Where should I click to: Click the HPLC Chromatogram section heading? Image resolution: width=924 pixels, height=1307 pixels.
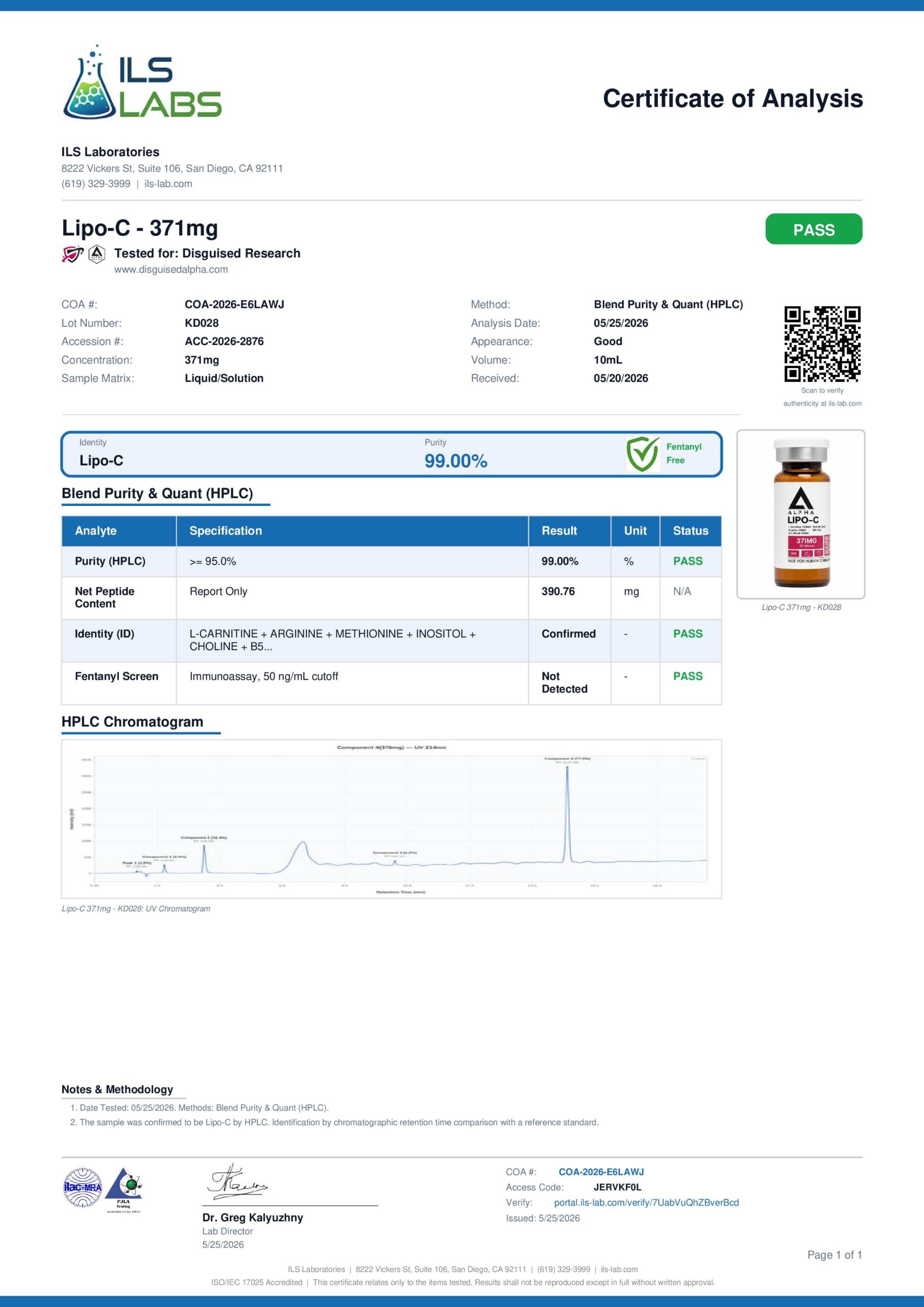[x=132, y=722]
